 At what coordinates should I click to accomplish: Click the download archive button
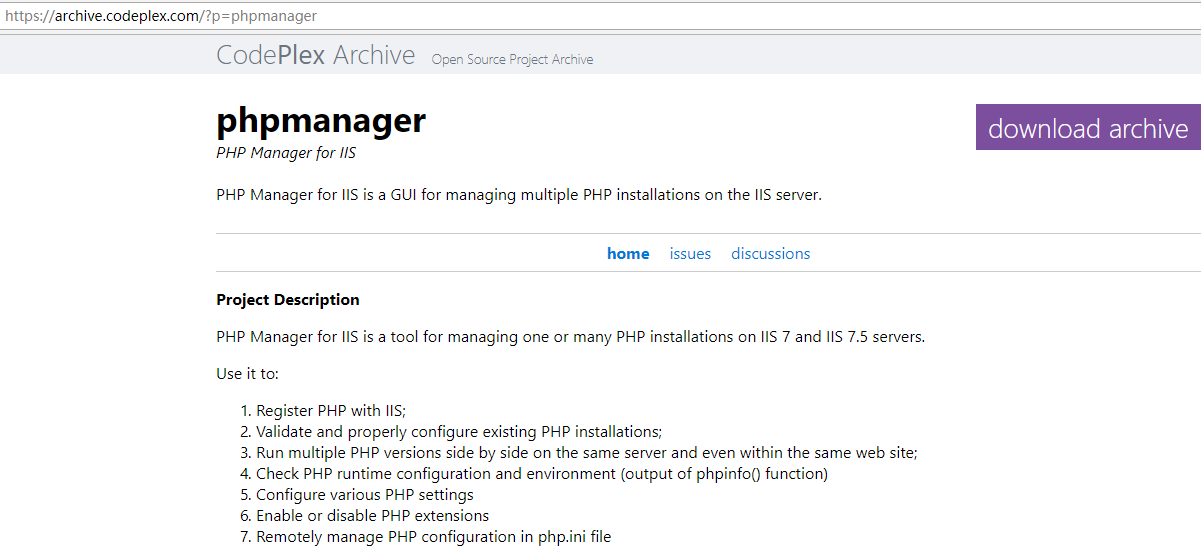tap(1088, 128)
